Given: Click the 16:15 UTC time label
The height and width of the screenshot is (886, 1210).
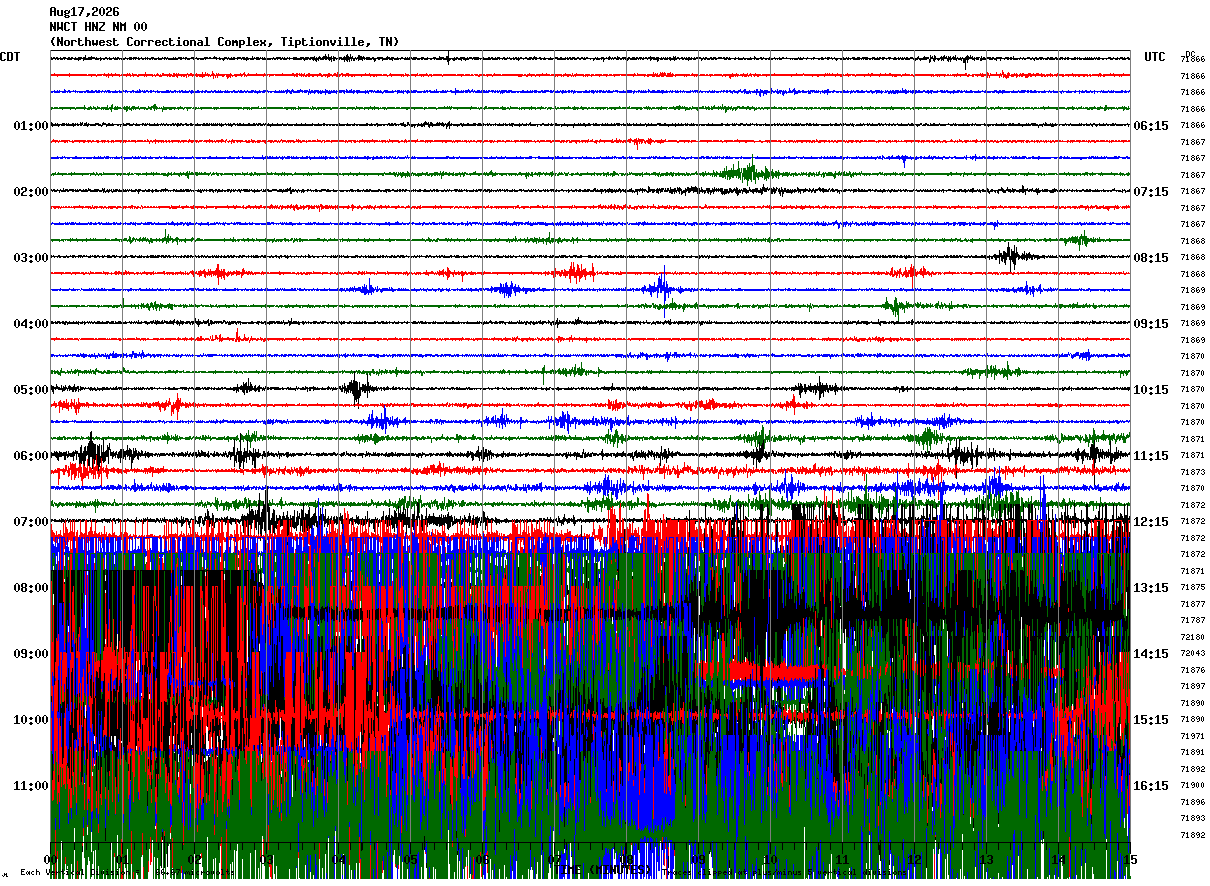Looking at the screenshot, I should click(x=1151, y=786).
